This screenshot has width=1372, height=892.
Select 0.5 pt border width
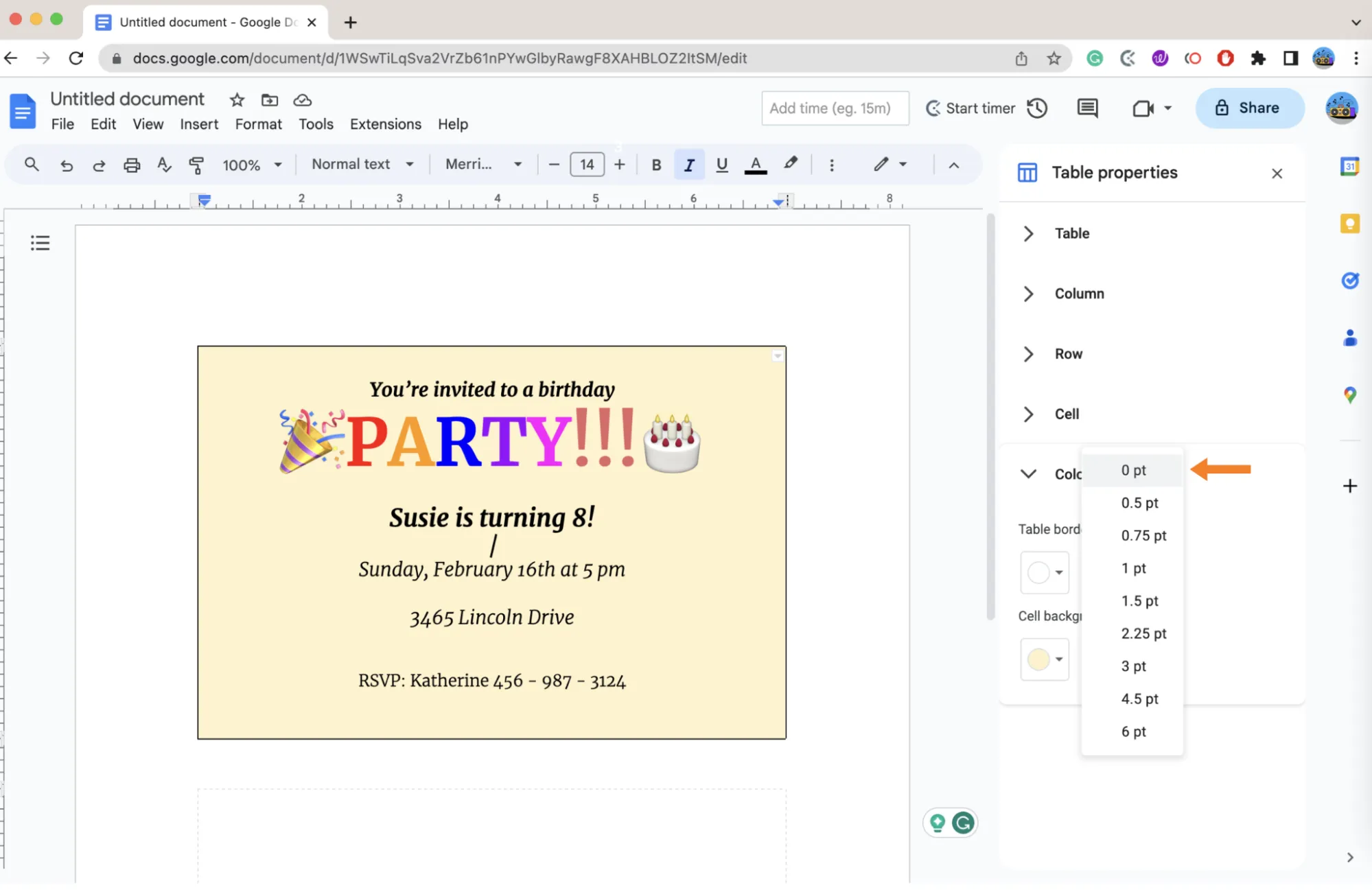1132,504
